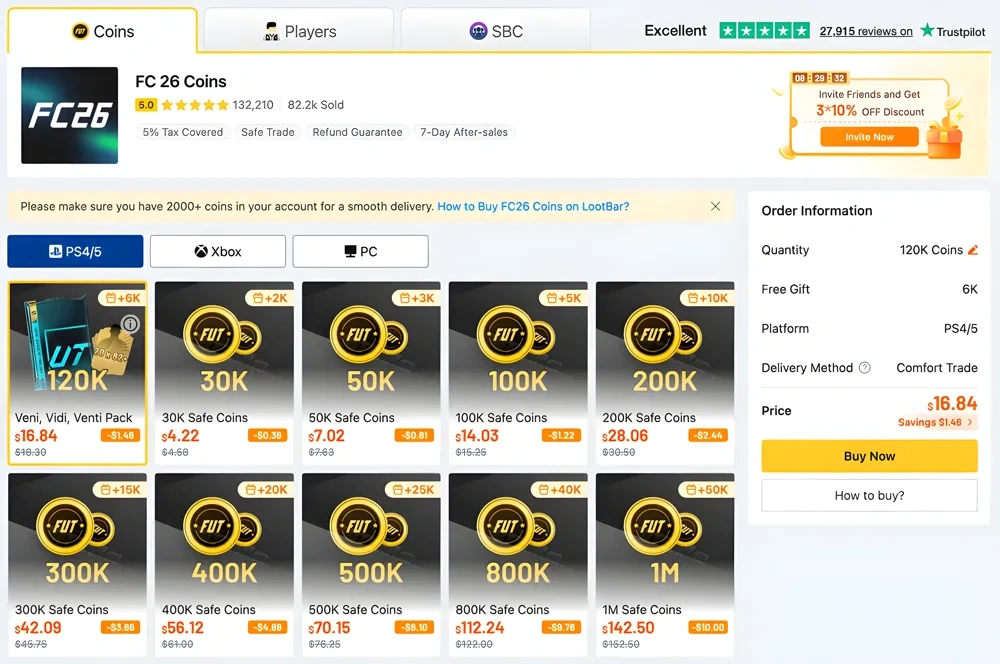
Task: Select the PC platform option
Action: tap(360, 251)
